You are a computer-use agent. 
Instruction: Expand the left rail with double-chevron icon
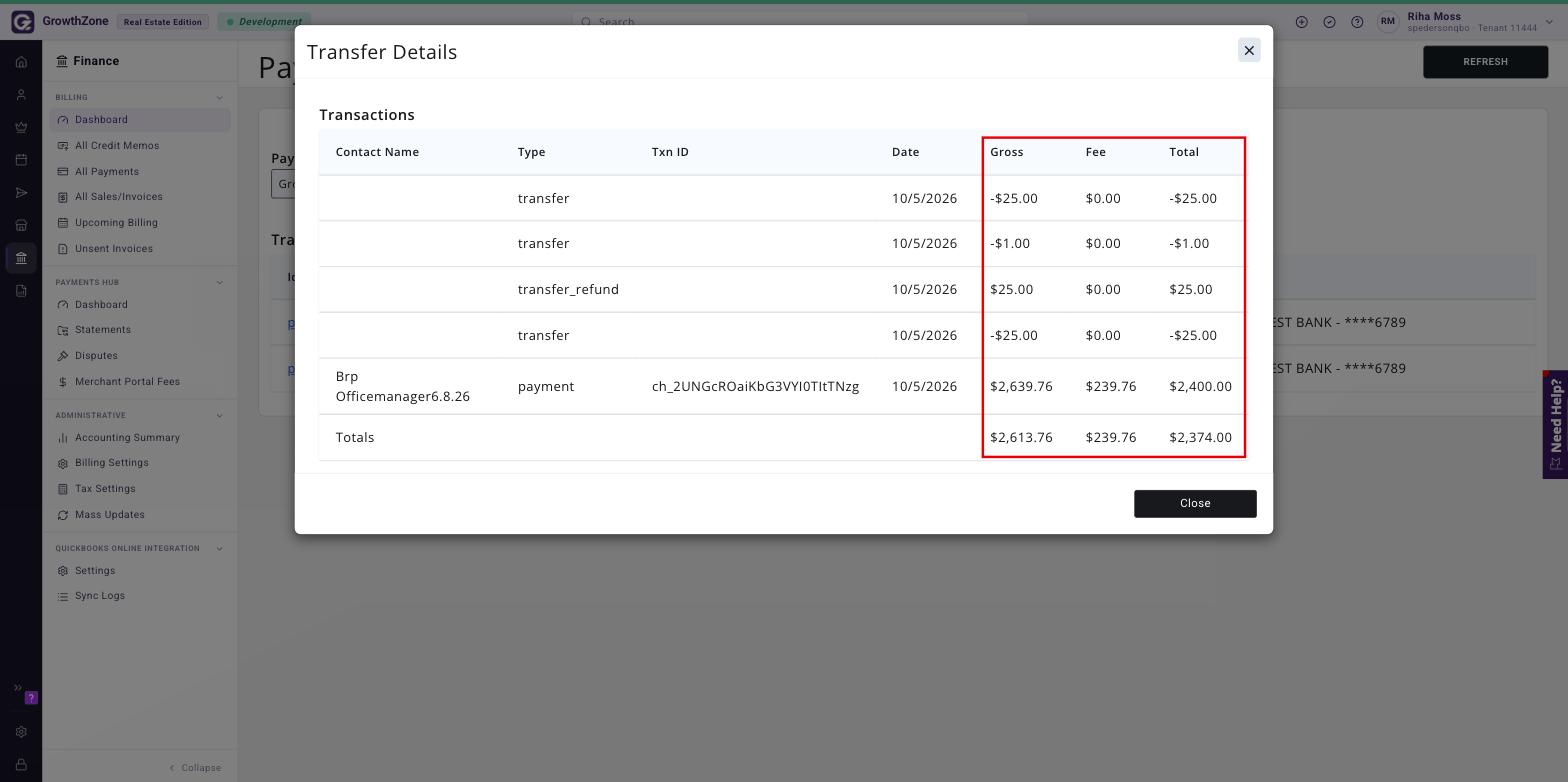click(x=17, y=688)
